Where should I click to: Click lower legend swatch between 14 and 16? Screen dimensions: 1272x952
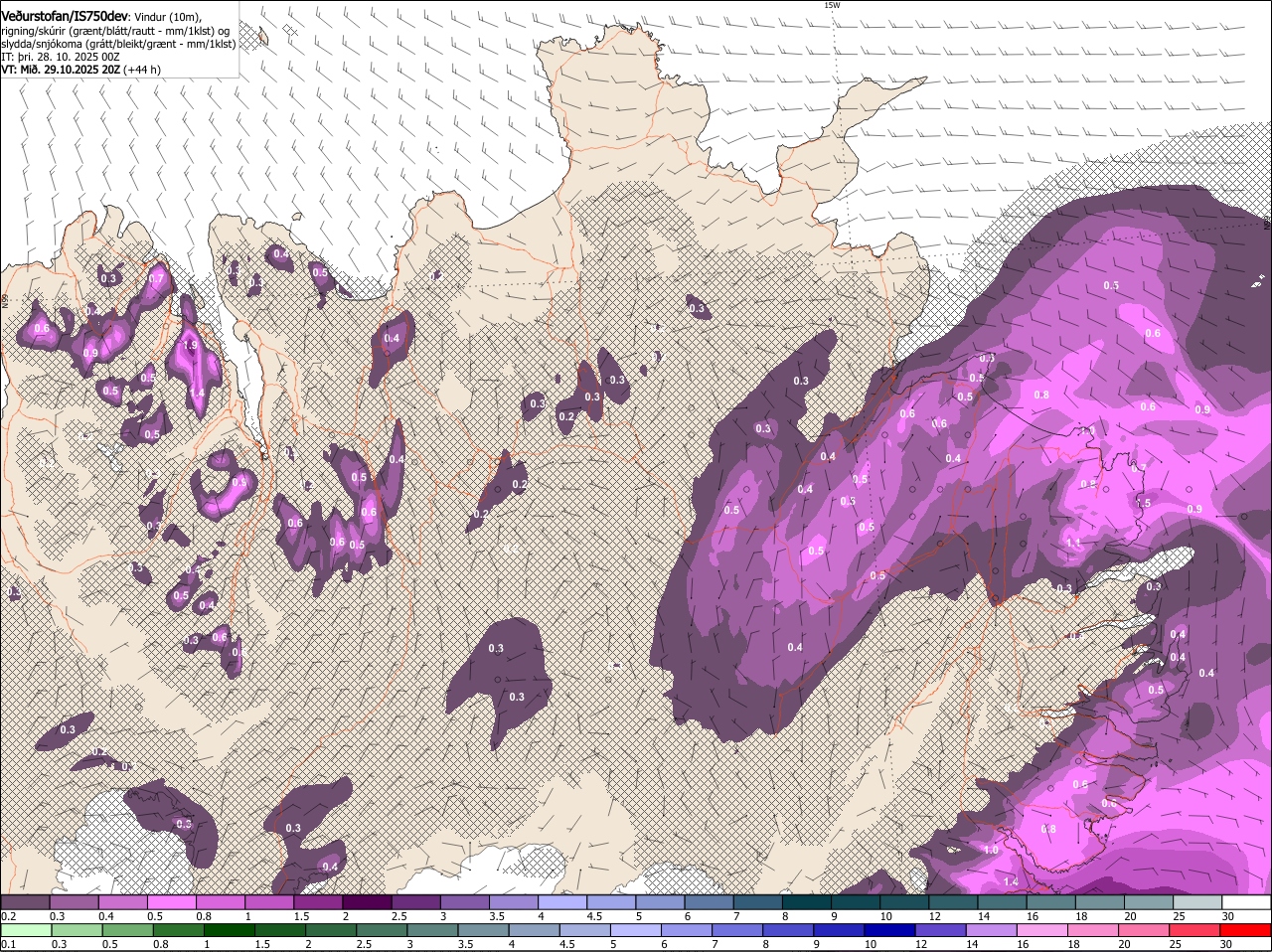coord(992,930)
